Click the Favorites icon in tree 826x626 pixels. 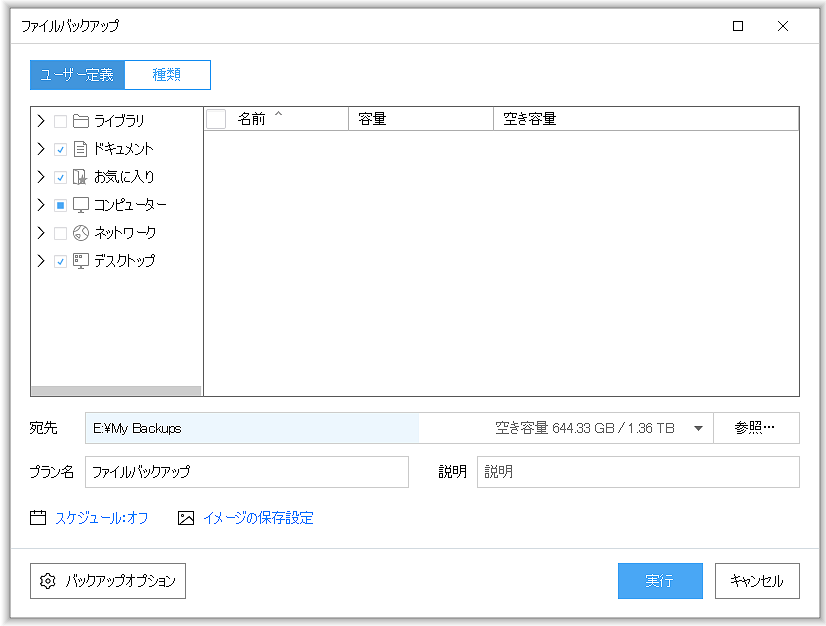81,177
